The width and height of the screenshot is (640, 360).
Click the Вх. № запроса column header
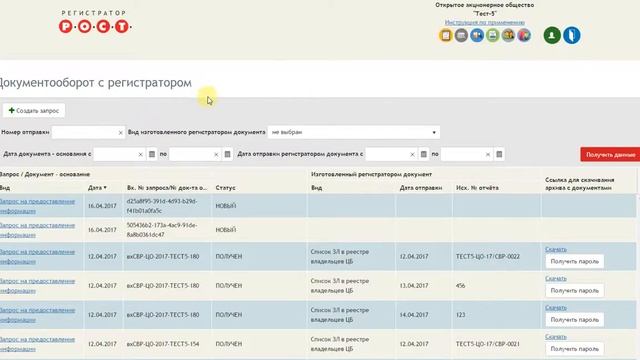click(167, 188)
